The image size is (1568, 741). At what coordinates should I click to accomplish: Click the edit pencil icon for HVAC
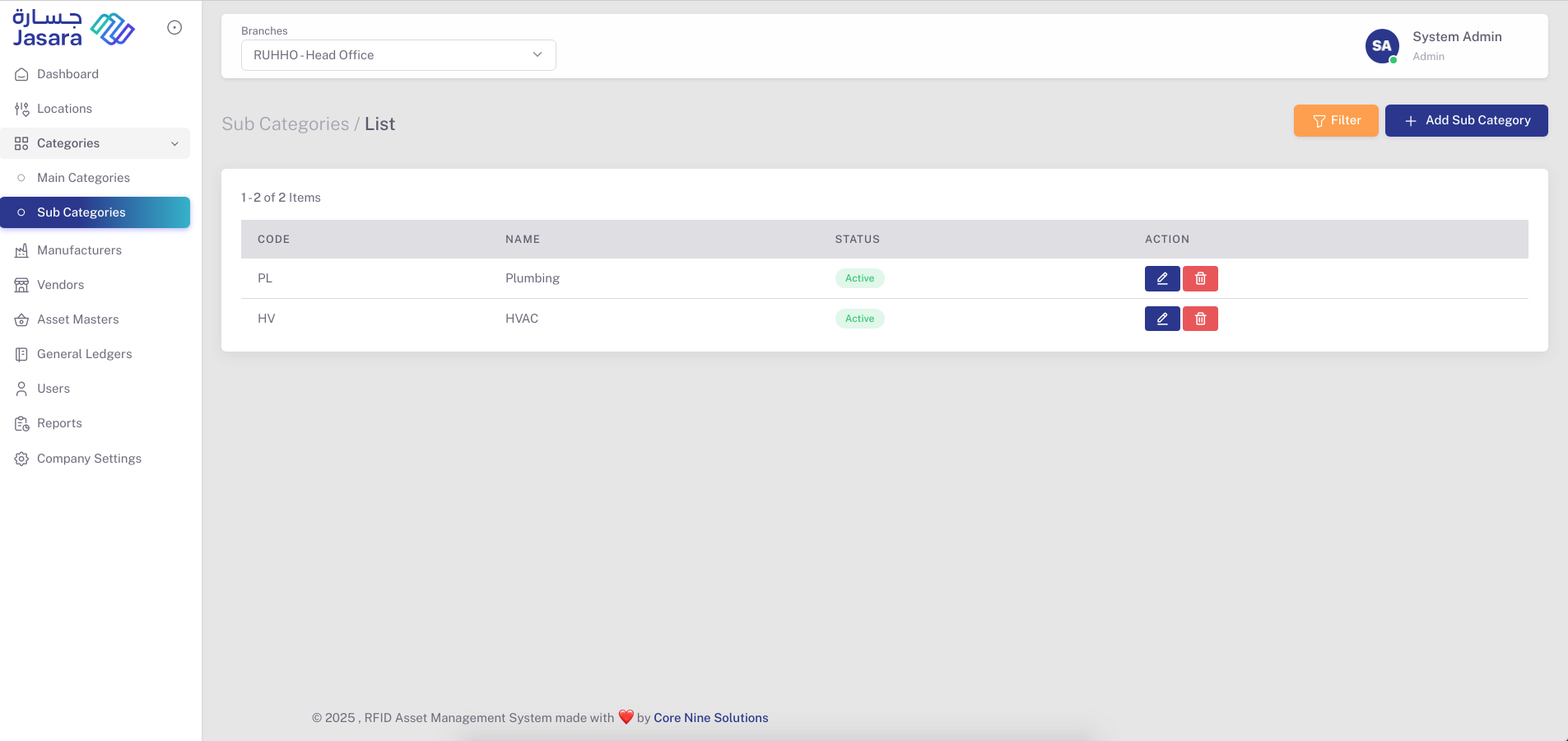(x=1161, y=319)
